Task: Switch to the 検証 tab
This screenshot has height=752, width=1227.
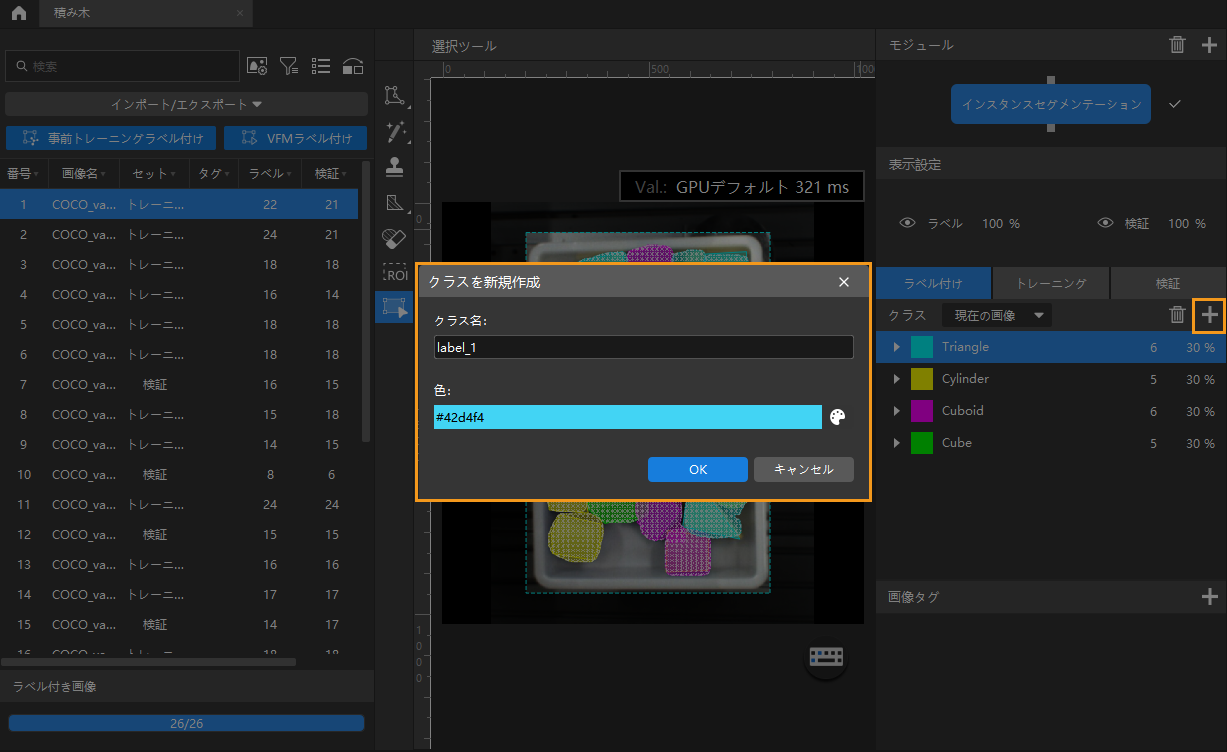Action: pyautogui.click(x=1167, y=283)
